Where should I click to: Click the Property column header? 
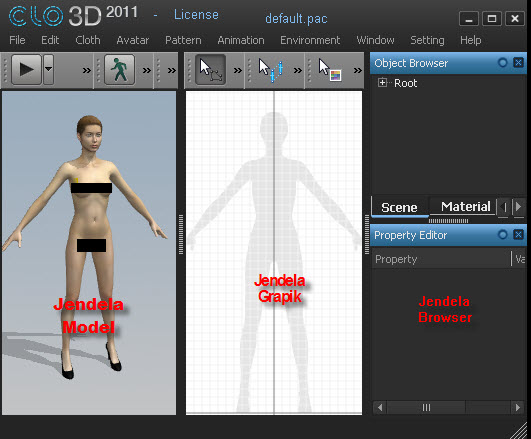(x=441, y=259)
